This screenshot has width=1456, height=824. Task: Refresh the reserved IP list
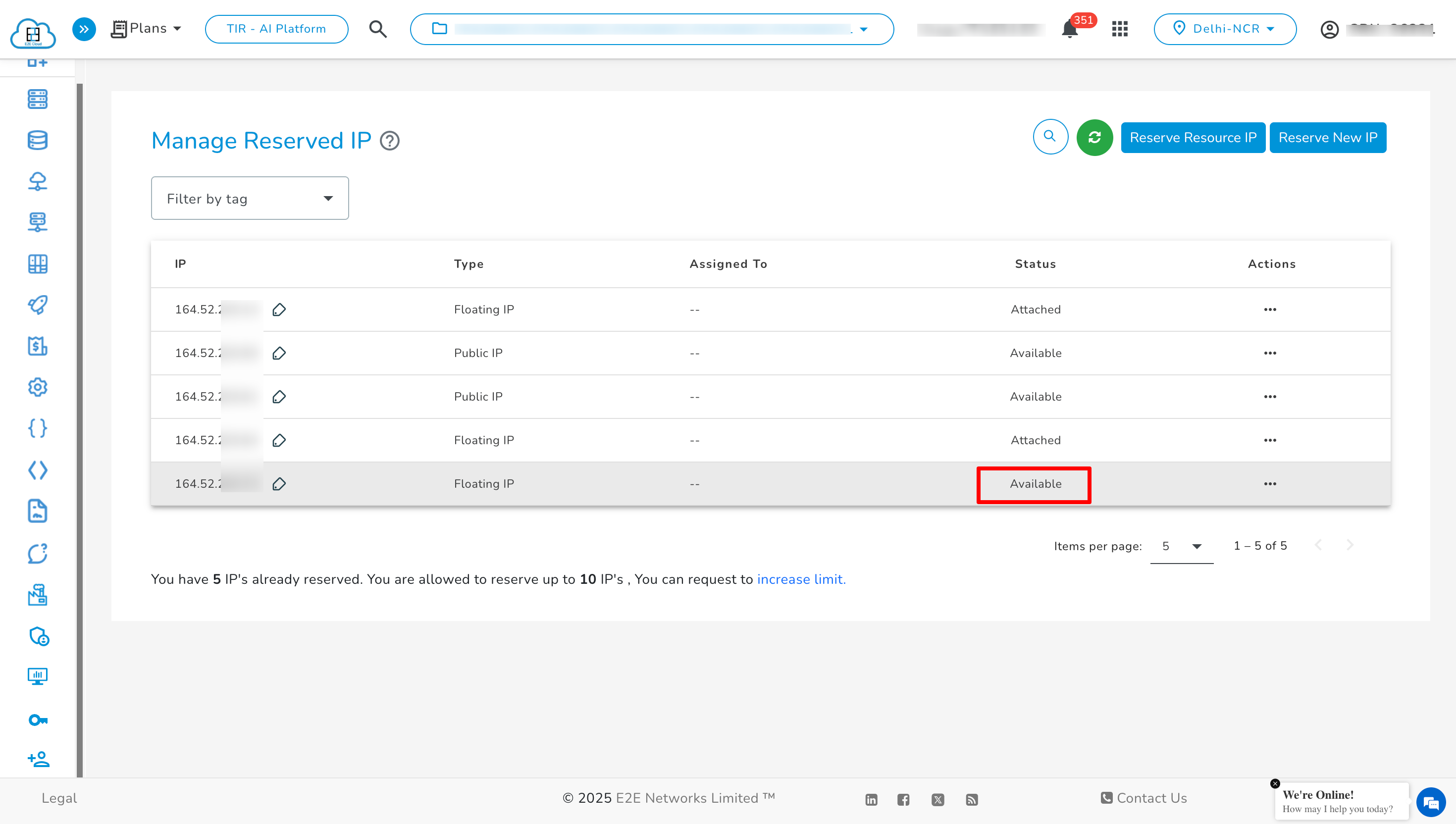pos(1094,137)
